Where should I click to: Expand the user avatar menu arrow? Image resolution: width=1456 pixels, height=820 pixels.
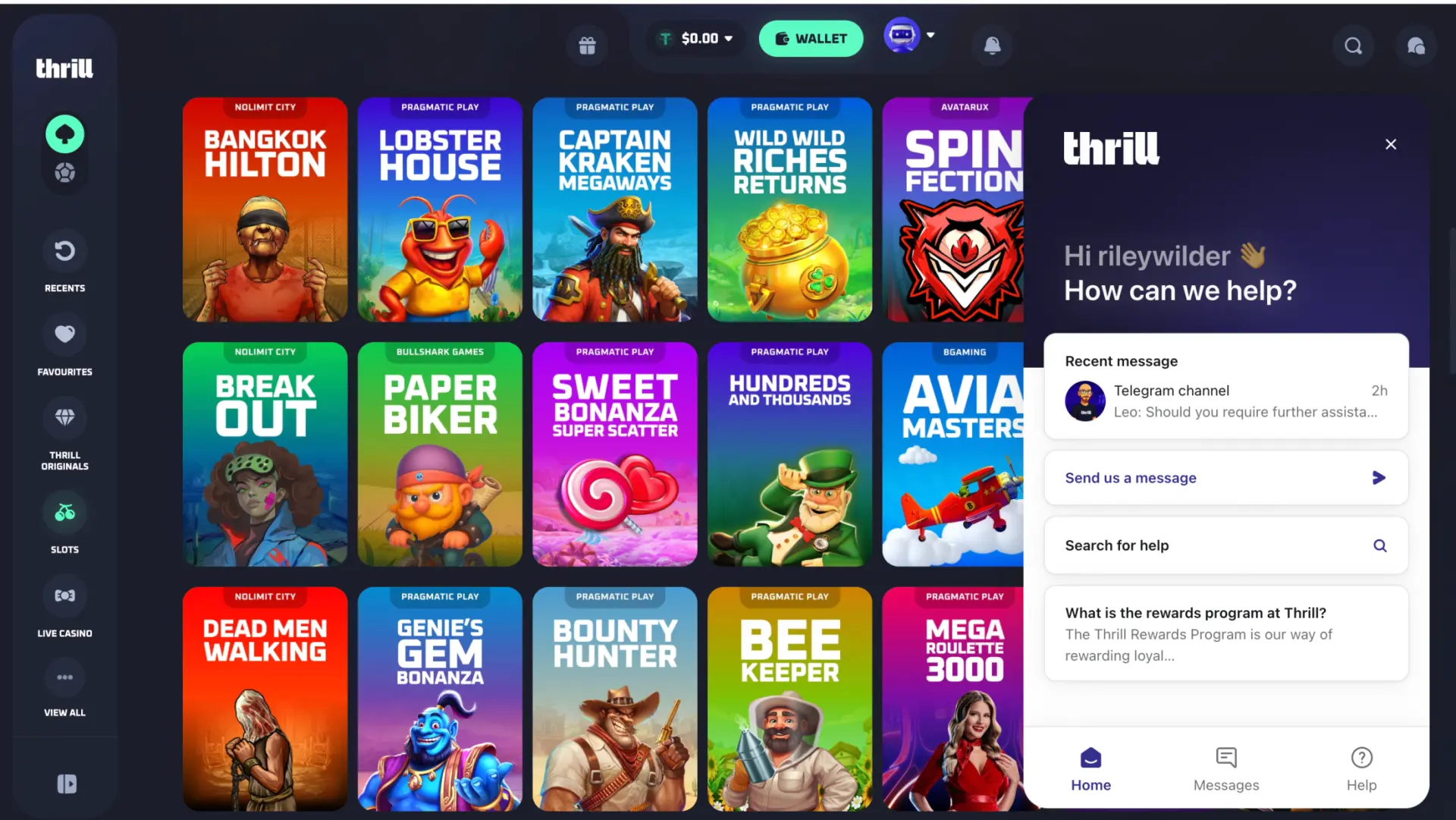(930, 35)
